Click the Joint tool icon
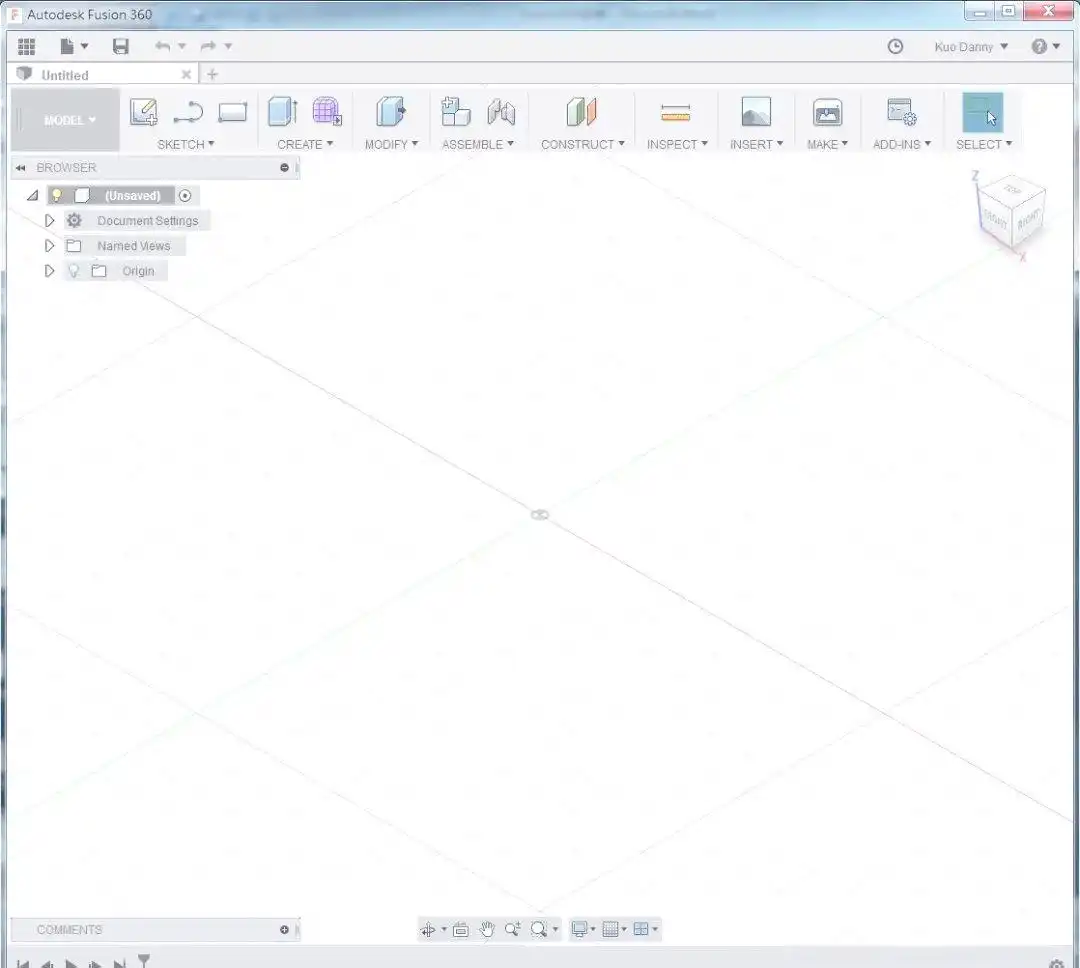 [501, 112]
